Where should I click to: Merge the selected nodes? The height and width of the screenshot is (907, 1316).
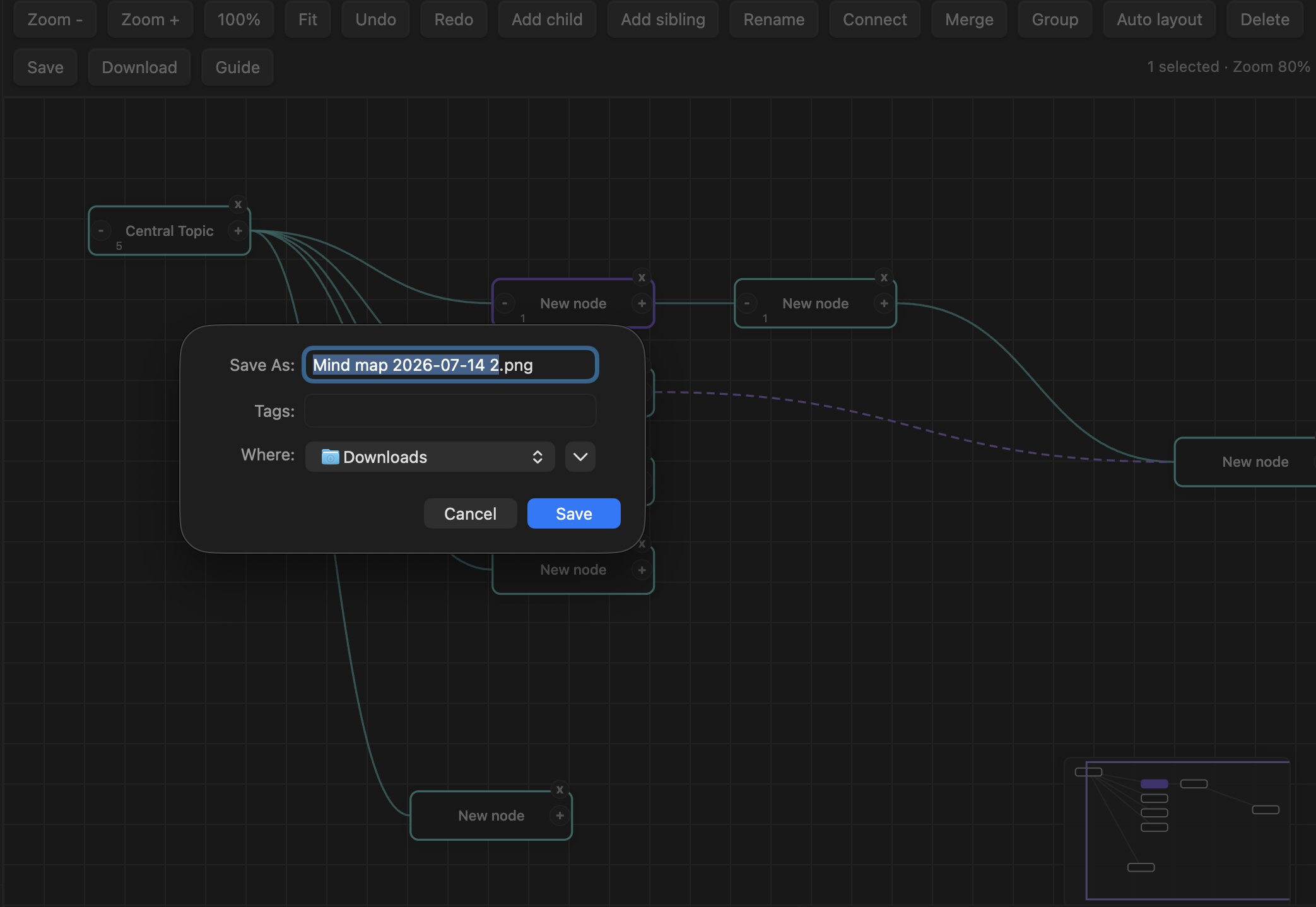coord(970,20)
